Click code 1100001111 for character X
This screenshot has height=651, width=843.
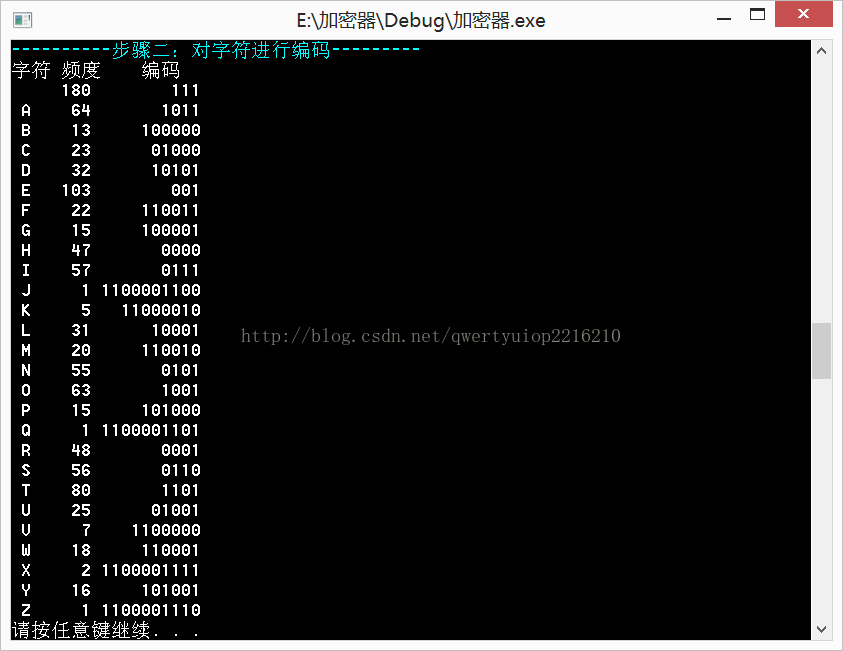151,570
